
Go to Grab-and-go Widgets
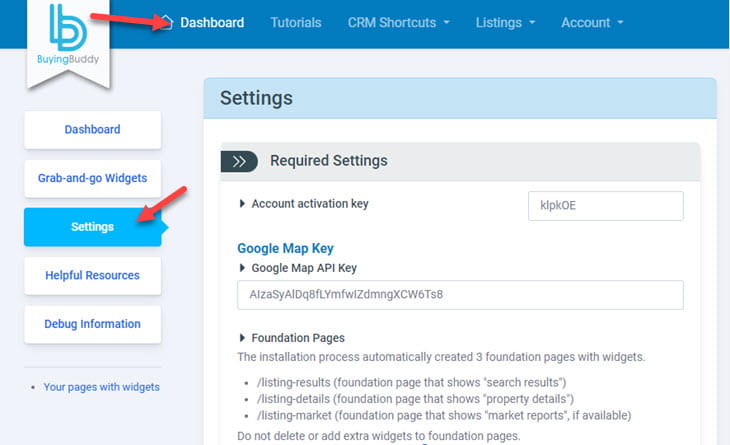click(93, 178)
